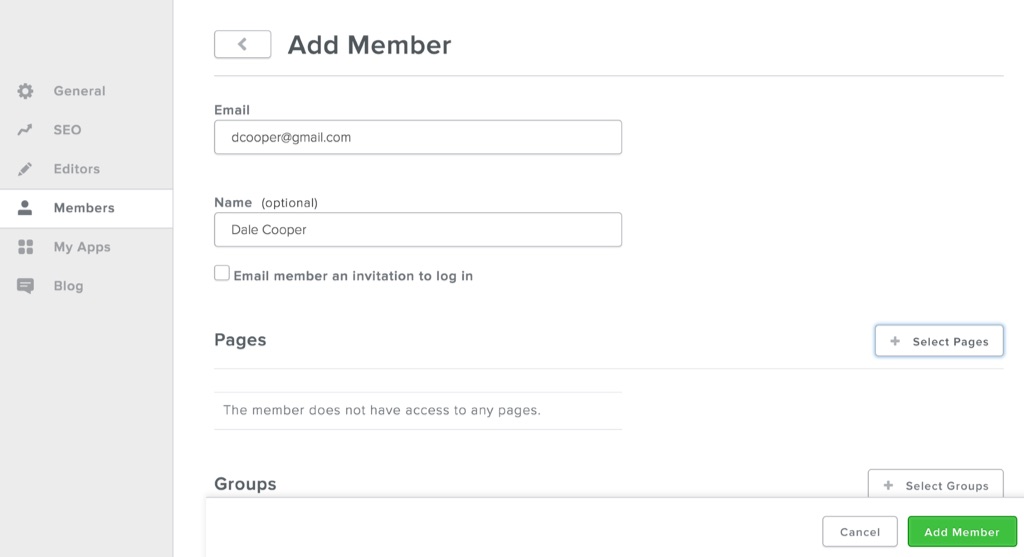
Task: Click the back arrow chevron button
Action: 242,45
